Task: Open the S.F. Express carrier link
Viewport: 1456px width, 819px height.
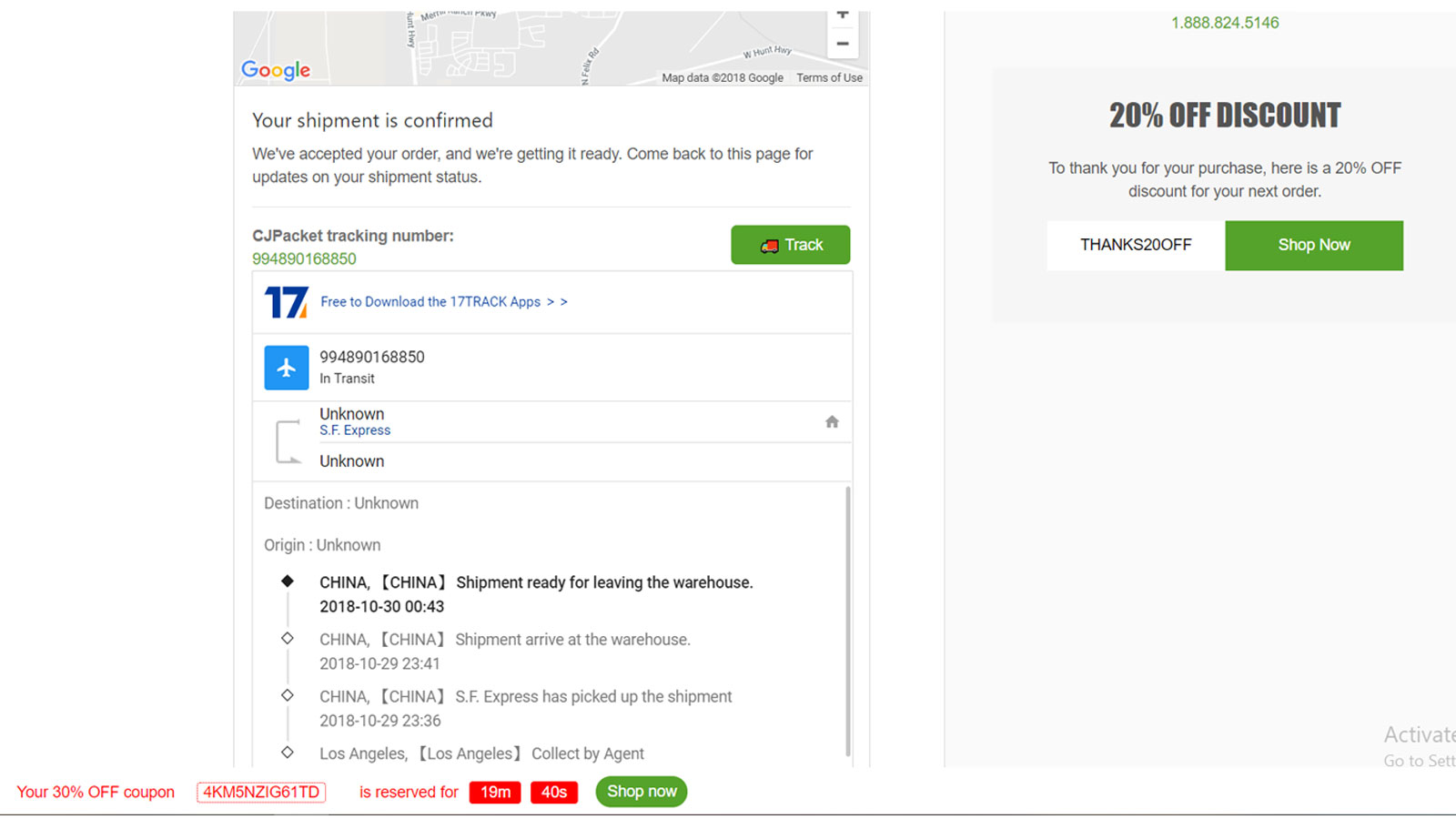Action: point(355,430)
